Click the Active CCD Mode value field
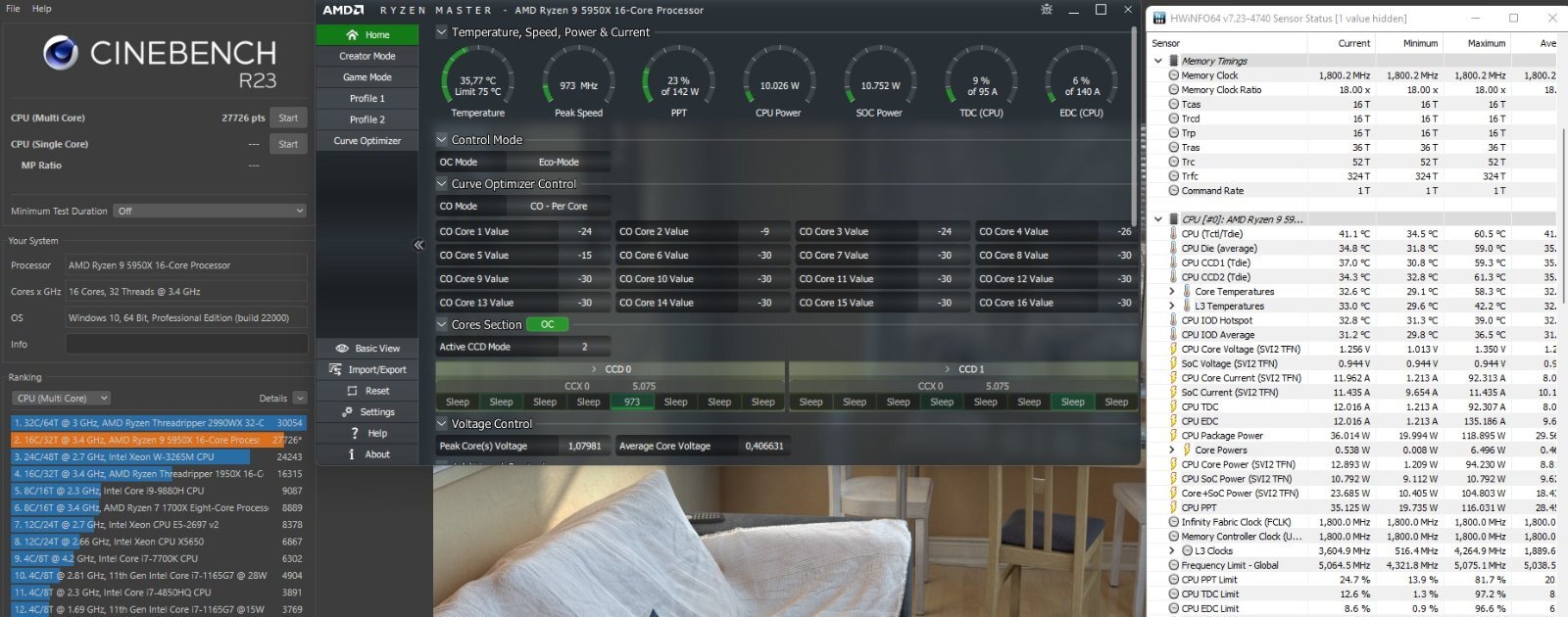The width and height of the screenshot is (1568, 617). [585, 347]
